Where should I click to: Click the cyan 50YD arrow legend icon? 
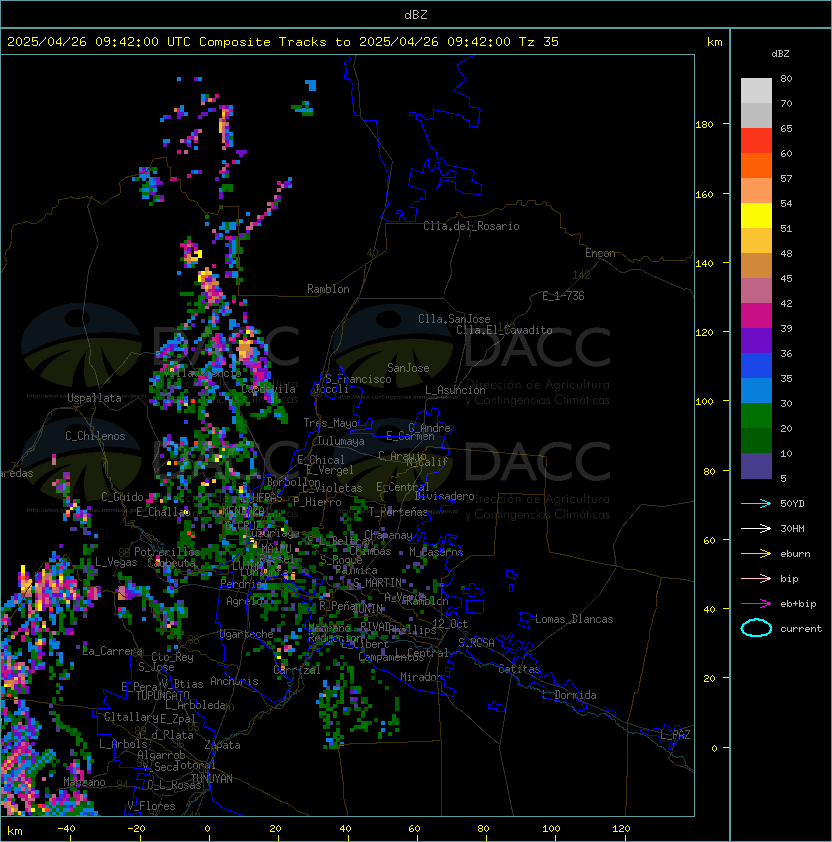click(756, 503)
